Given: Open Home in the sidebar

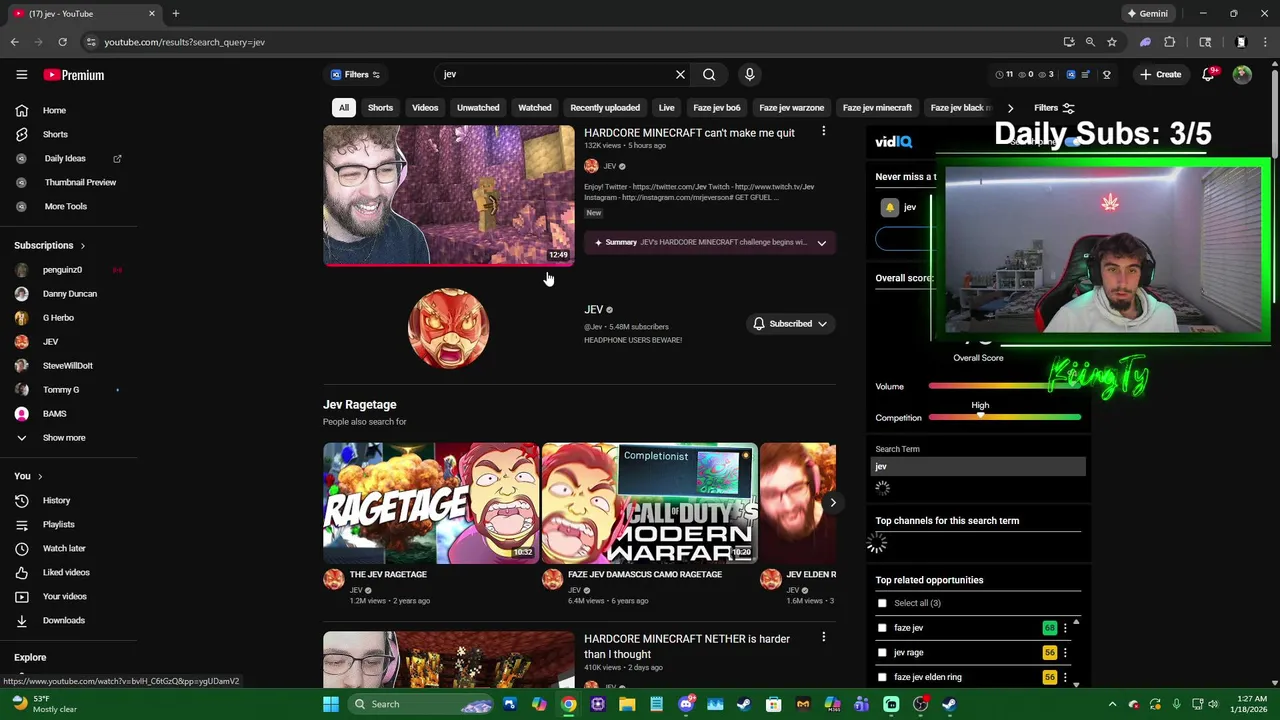Looking at the screenshot, I should click(x=54, y=110).
